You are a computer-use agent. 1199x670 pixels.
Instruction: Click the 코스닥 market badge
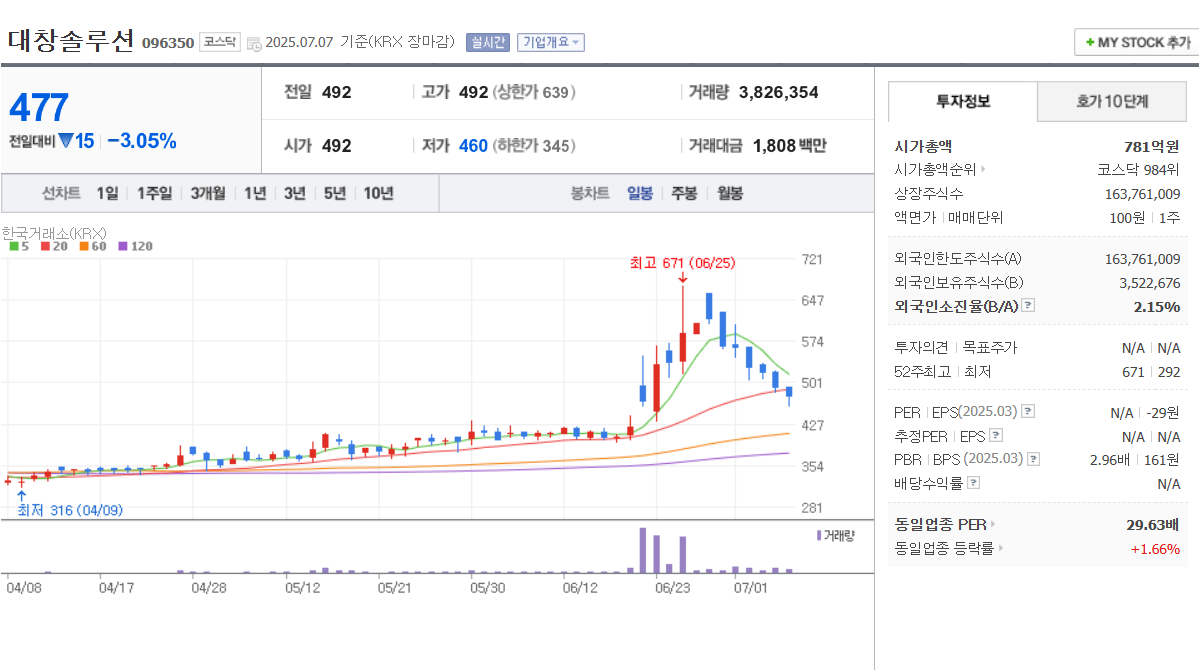(220, 42)
